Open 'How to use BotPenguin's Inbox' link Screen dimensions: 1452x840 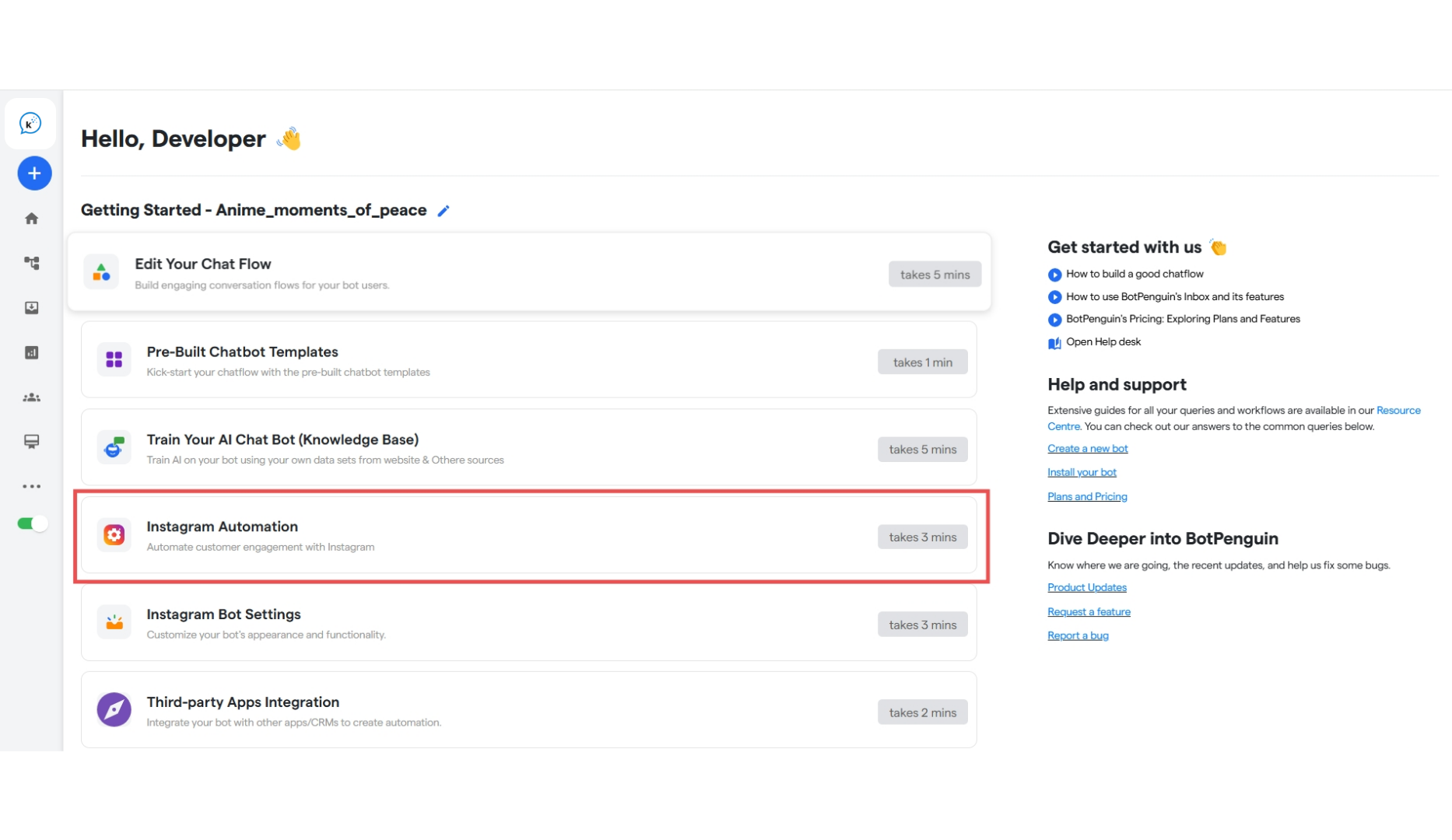tap(1175, 296)
